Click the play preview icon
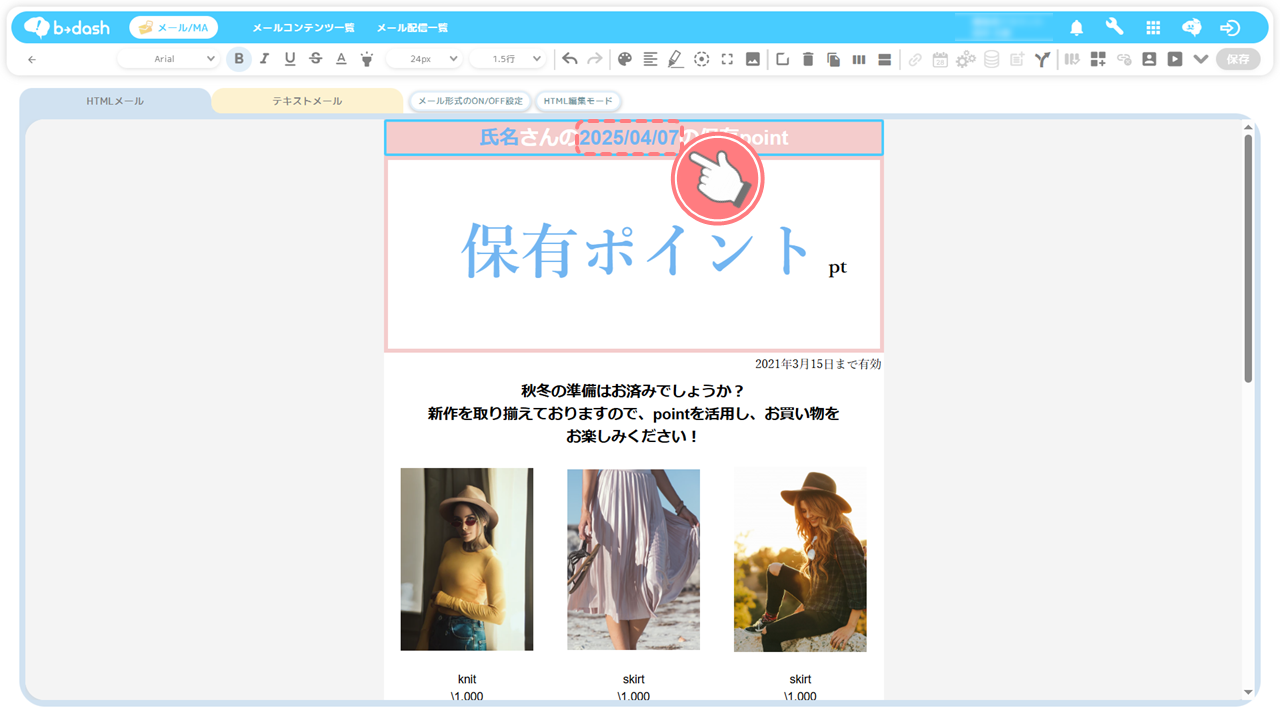 click(1175, 59)
